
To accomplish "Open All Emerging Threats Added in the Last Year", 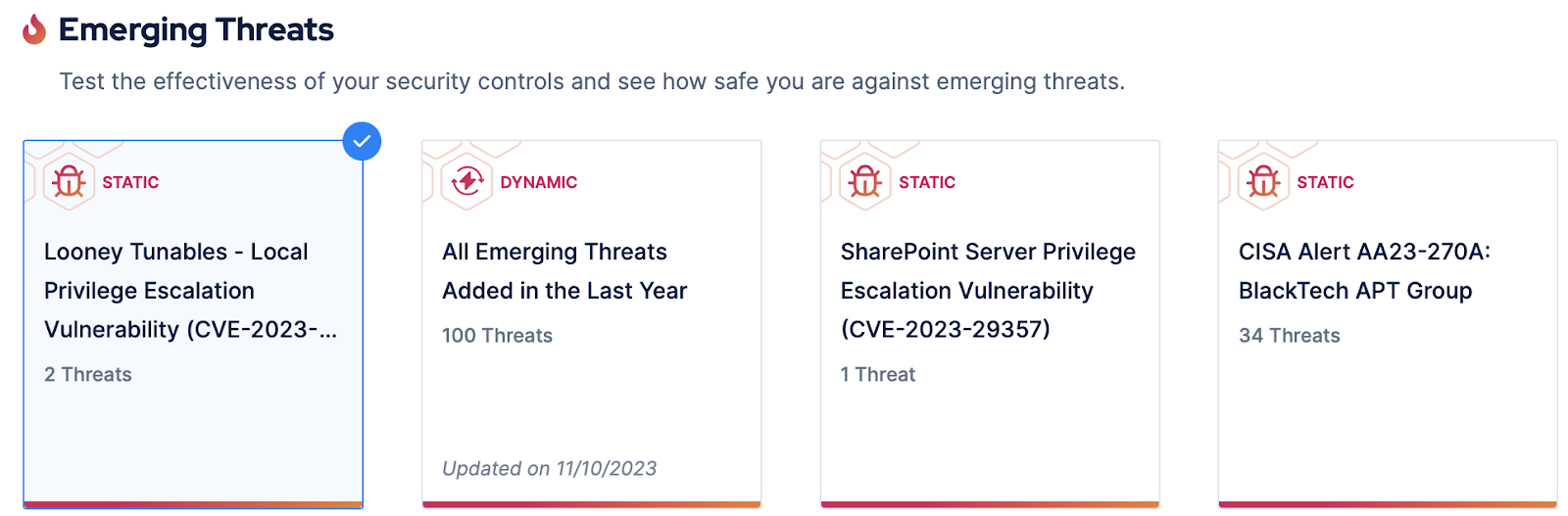I will click(x=564, y=271).
